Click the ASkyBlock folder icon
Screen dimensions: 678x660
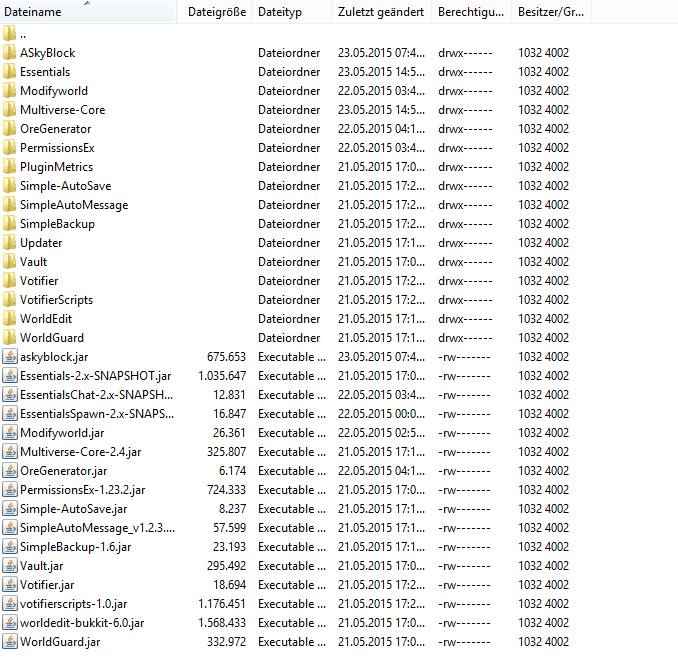click(10, 53)
